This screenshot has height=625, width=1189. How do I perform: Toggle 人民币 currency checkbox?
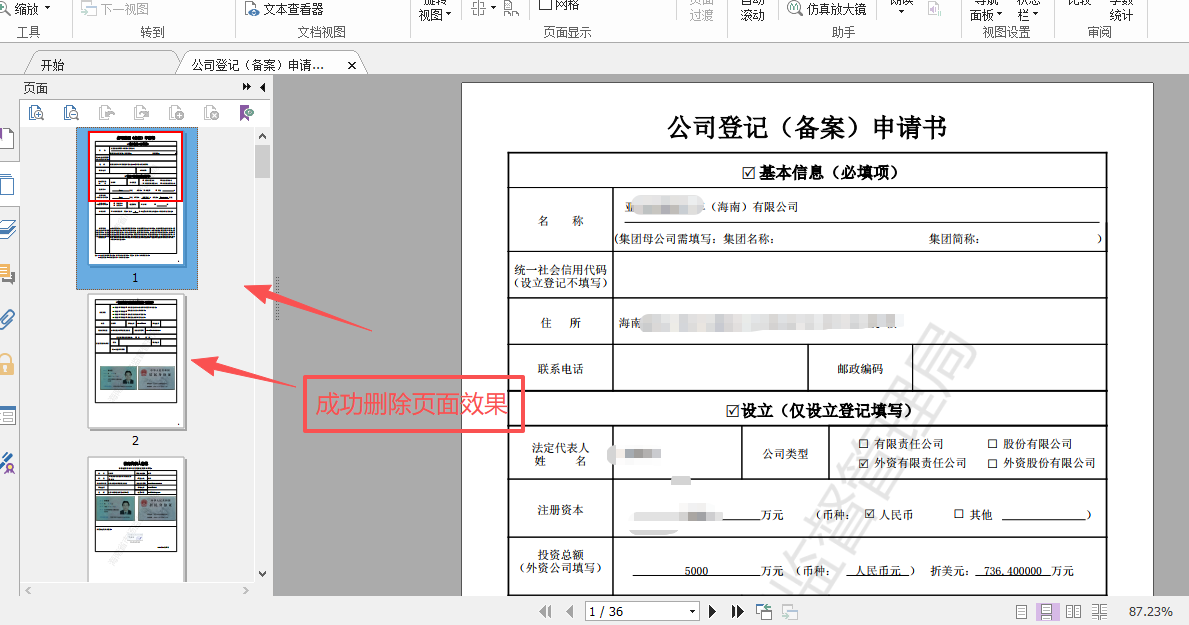[x=870, y=514]
